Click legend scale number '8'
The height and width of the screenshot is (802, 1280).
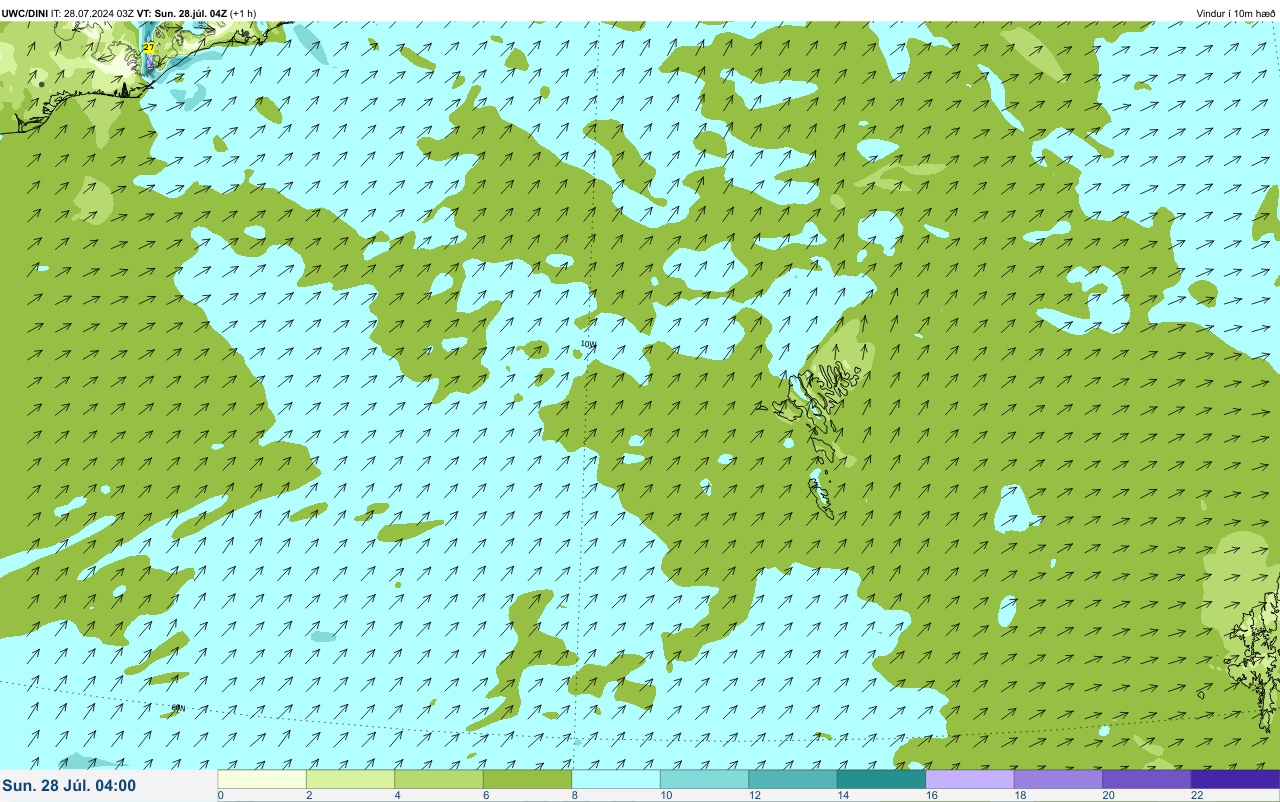click(x=574, y=795)
